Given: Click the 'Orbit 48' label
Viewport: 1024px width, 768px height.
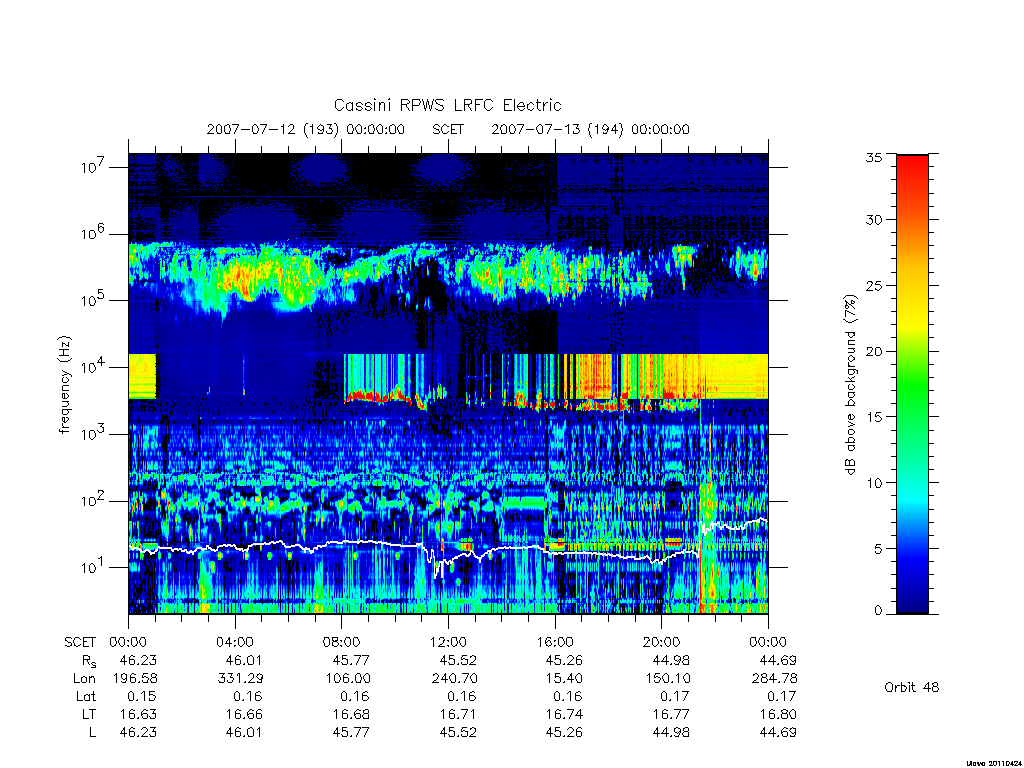Looking at the screenshot, I should click(x=912, y=687).
